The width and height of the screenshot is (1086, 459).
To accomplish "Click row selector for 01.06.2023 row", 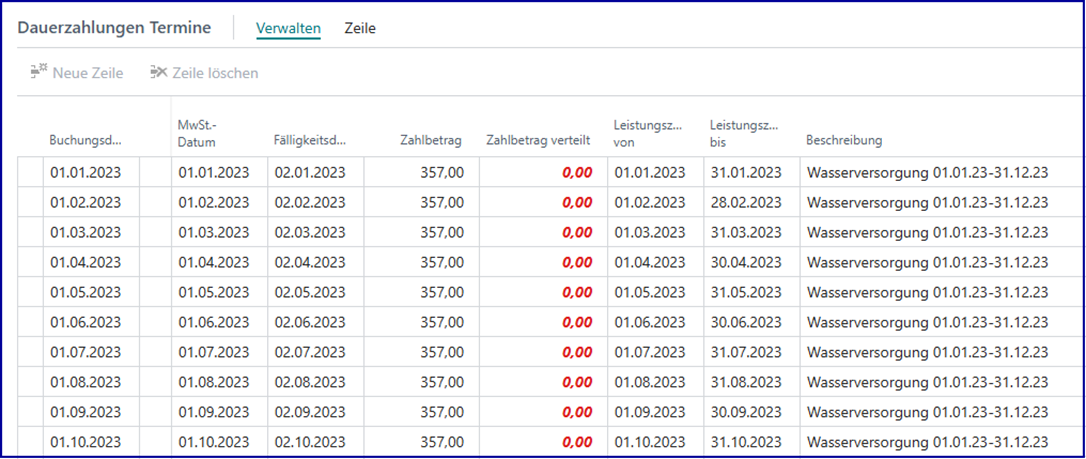I will click(30, 322).
